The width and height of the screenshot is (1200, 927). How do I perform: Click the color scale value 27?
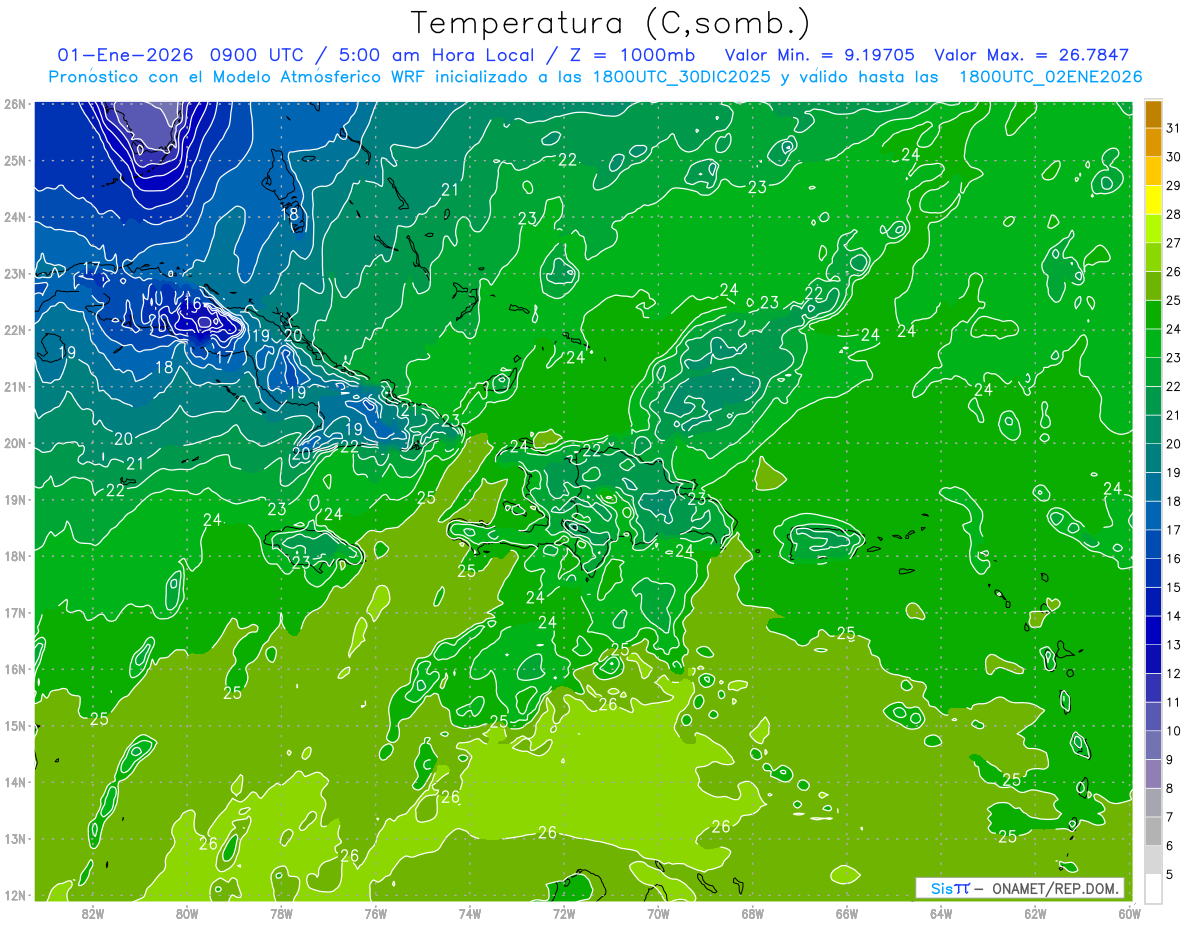(1173, 243)
